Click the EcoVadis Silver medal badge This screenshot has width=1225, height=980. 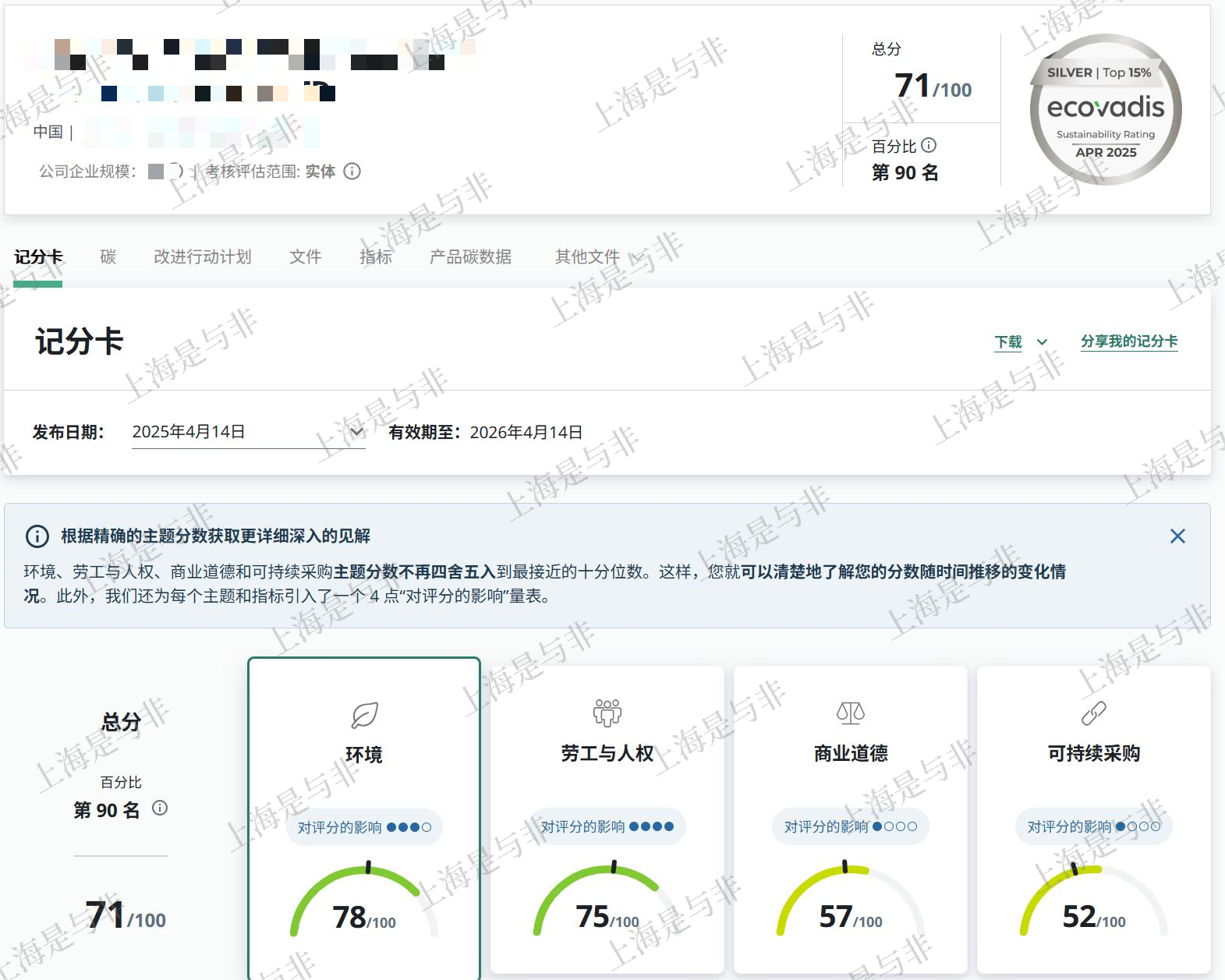pyautogui.click(x=1105, y=110)
